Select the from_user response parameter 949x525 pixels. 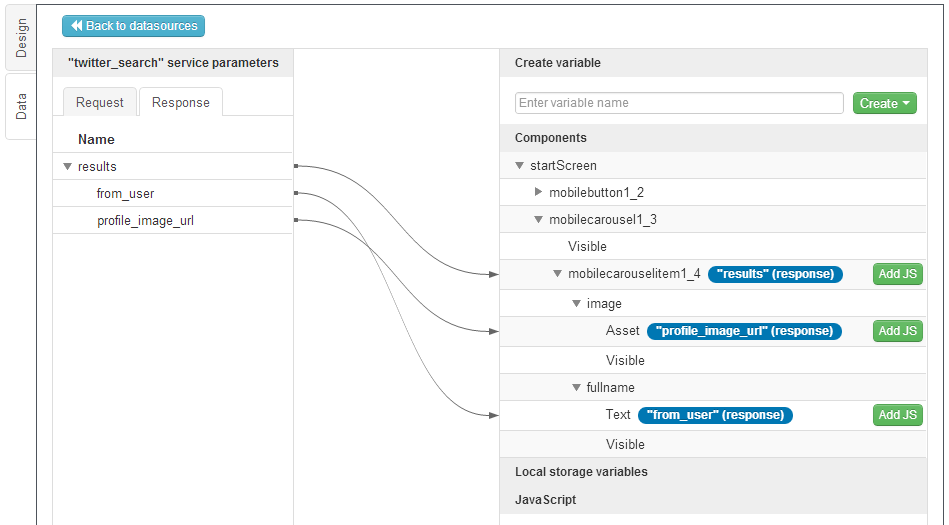(x=125, y=194)
